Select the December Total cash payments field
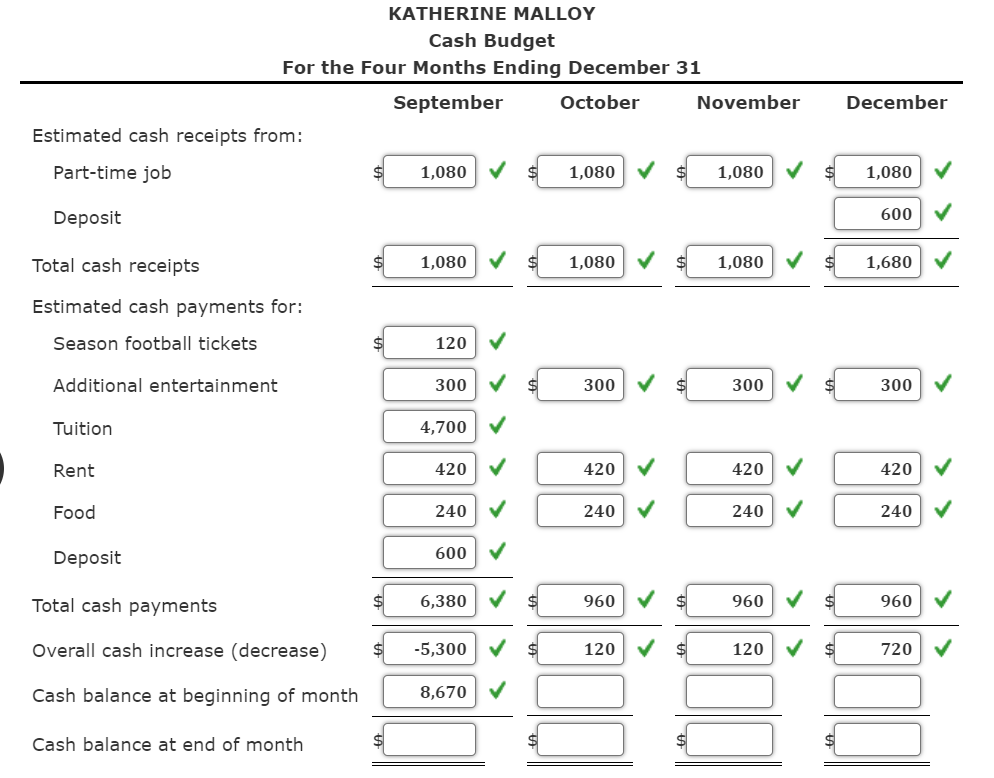 point(876,600)
